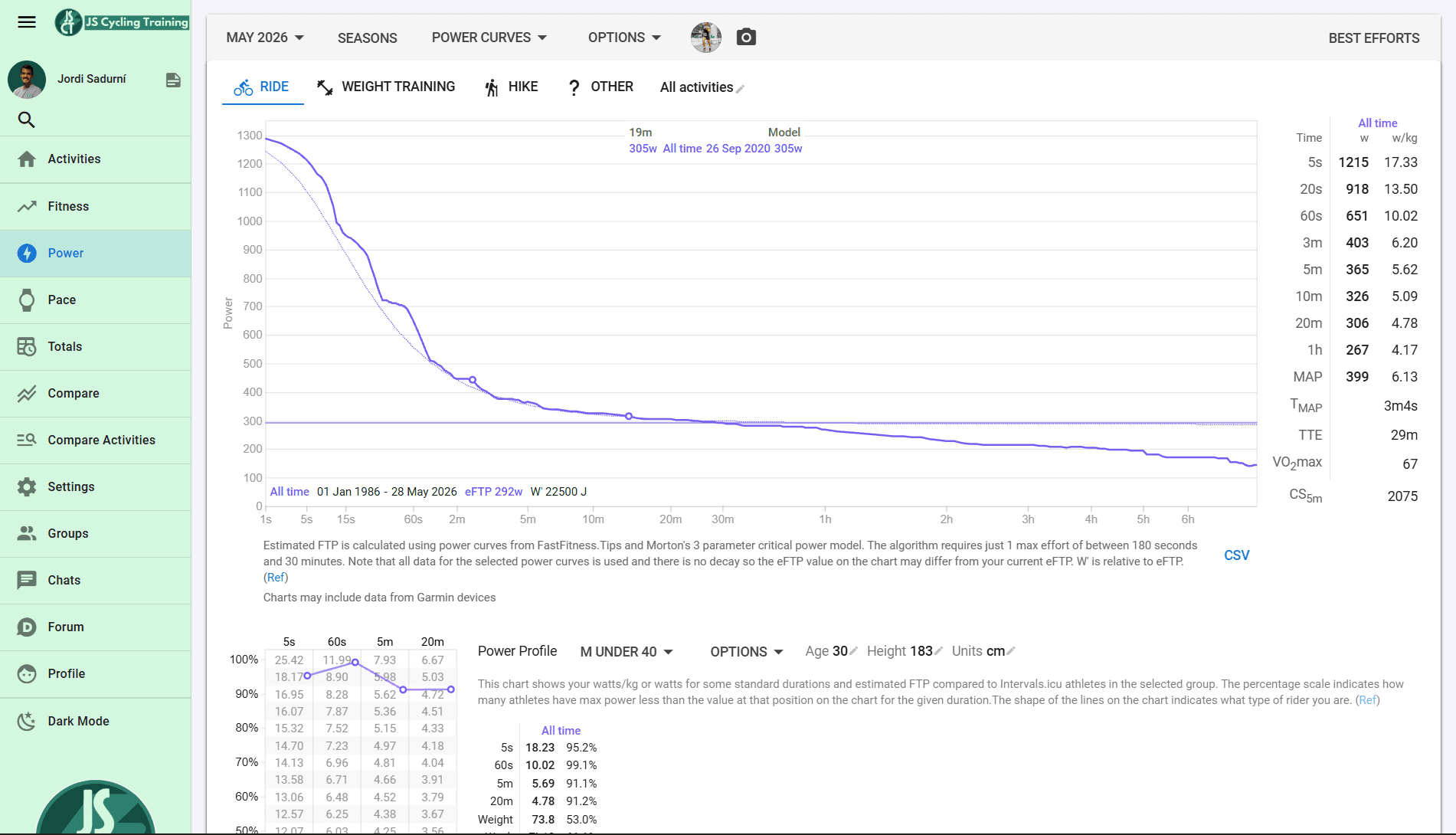Screen dimensions: 1456x835
Task: Expand the M UNDER 40 group dropdown
Action: 627,652
